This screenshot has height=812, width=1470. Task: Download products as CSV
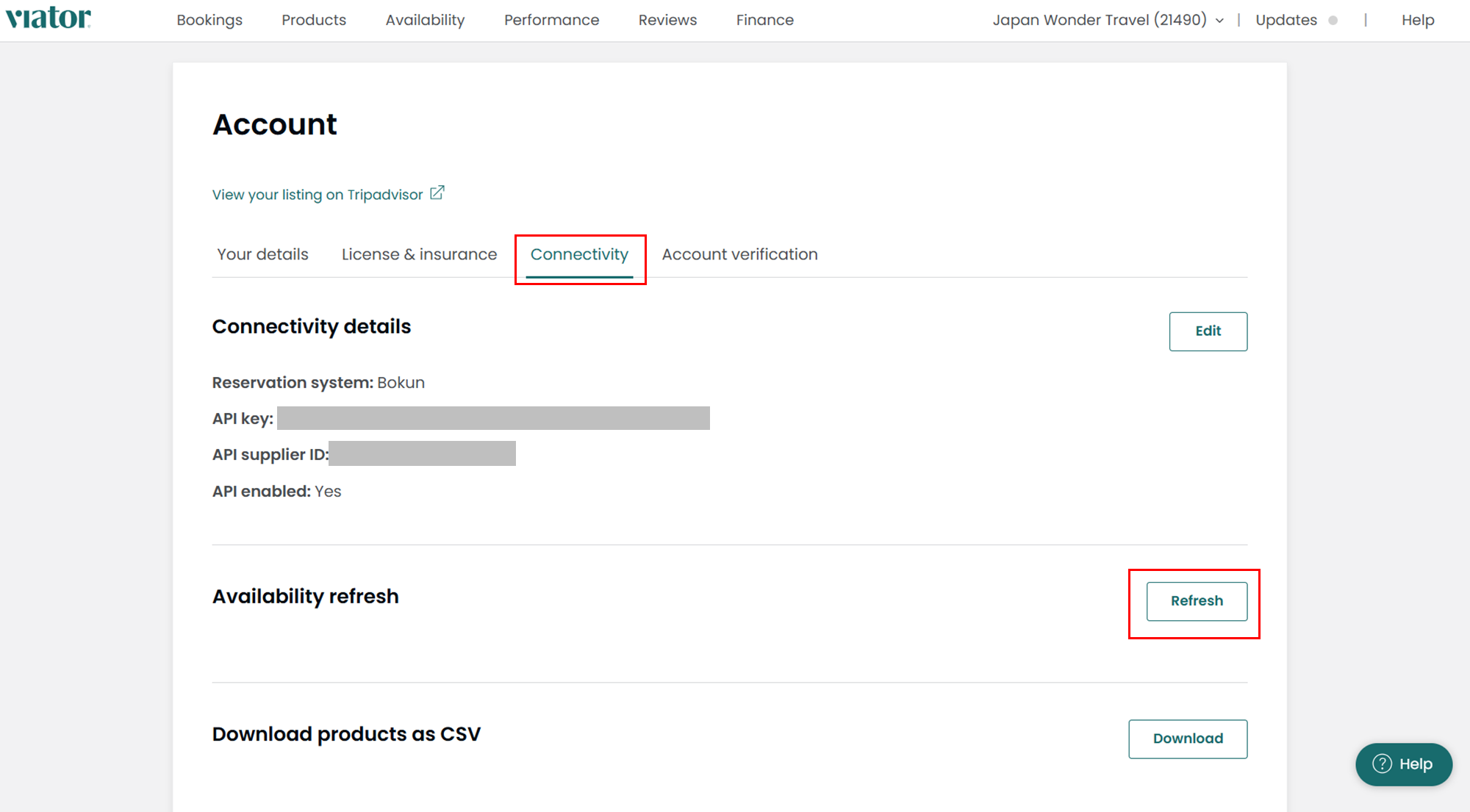1188,739
